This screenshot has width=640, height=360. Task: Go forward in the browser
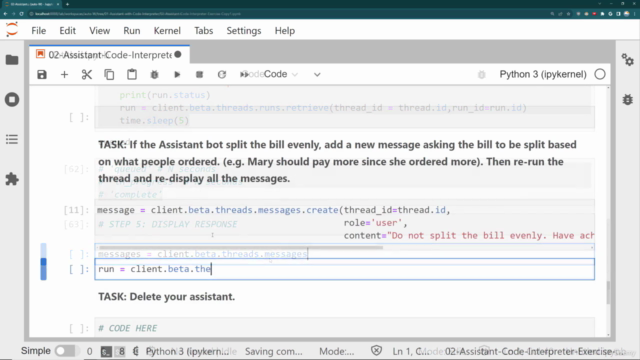click(13, 13)
